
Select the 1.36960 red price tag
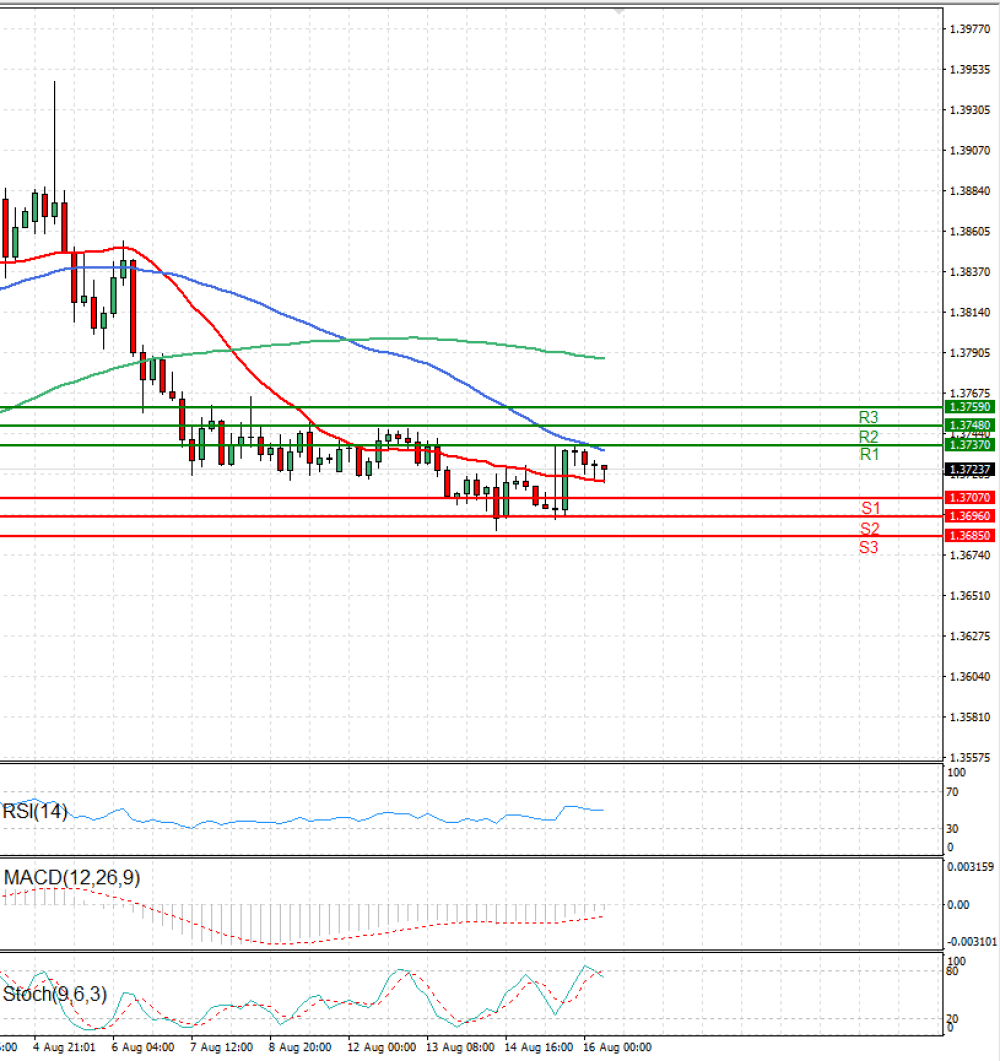(x=970, y=516)
